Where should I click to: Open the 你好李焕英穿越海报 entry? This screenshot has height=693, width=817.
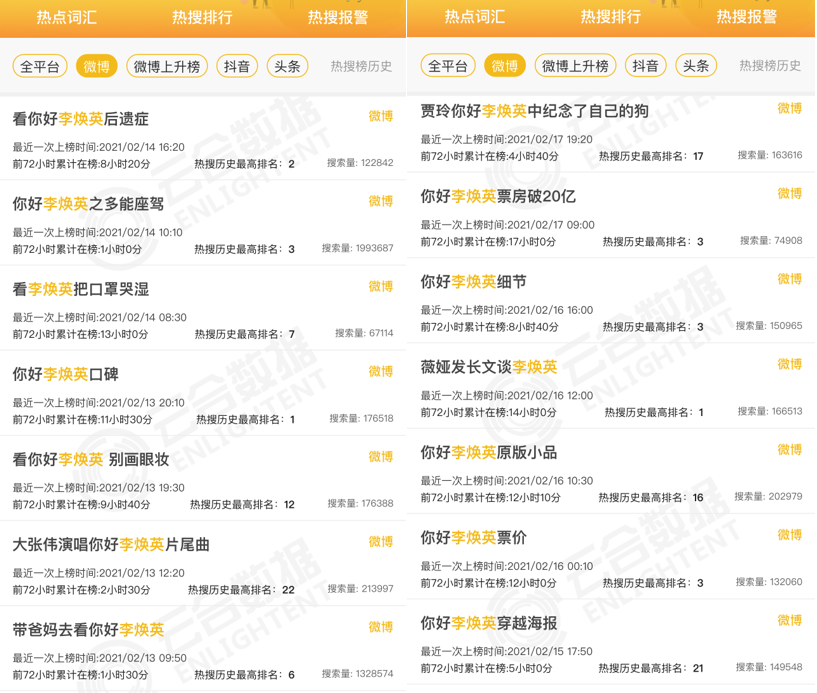(x=611, y=642)
